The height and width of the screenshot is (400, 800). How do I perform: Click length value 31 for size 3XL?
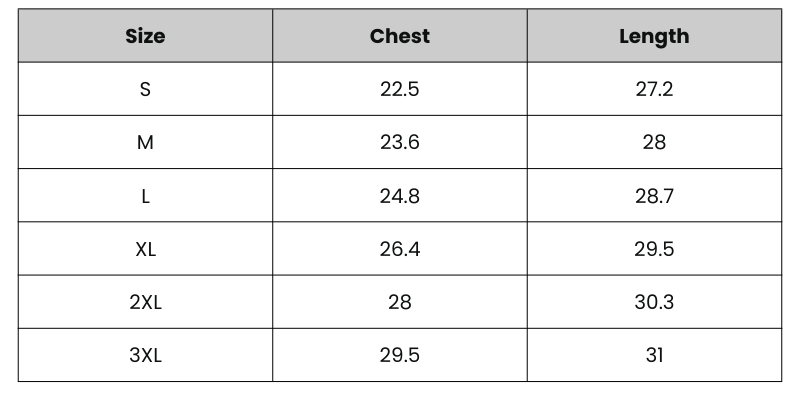654,355
